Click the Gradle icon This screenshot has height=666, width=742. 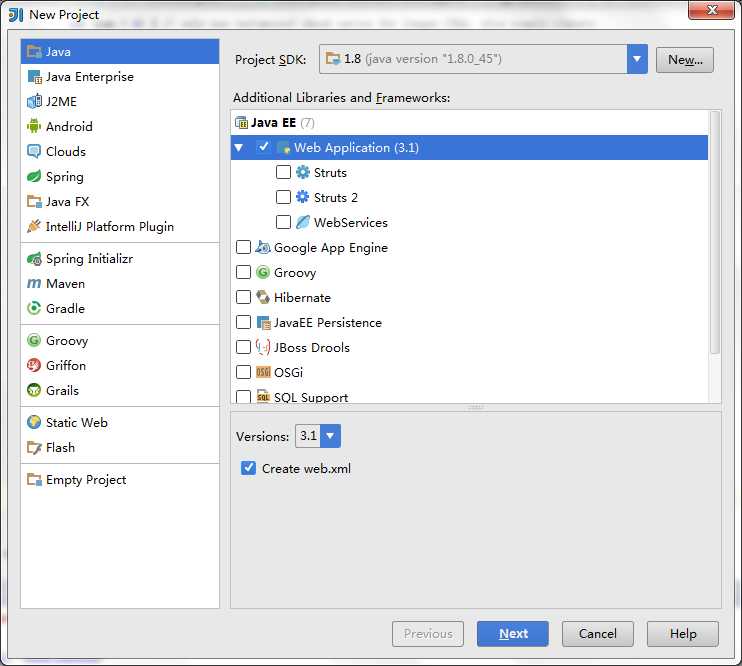34,309
